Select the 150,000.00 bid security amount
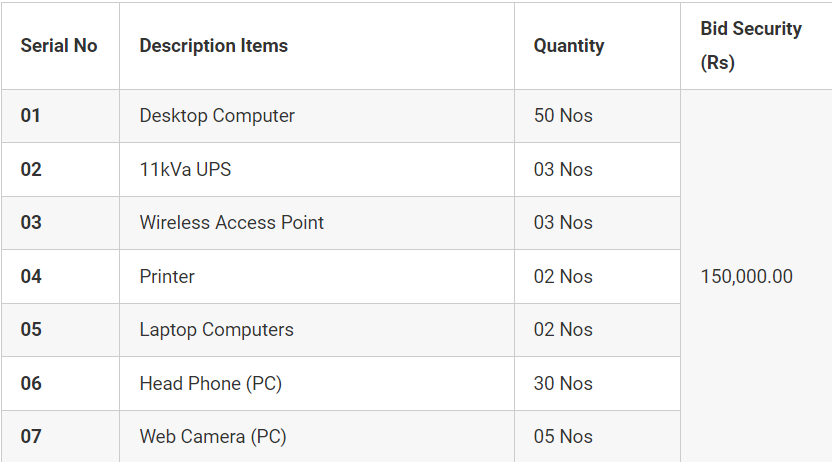Viewport: 832px width, 463px height. coord(747,277)
